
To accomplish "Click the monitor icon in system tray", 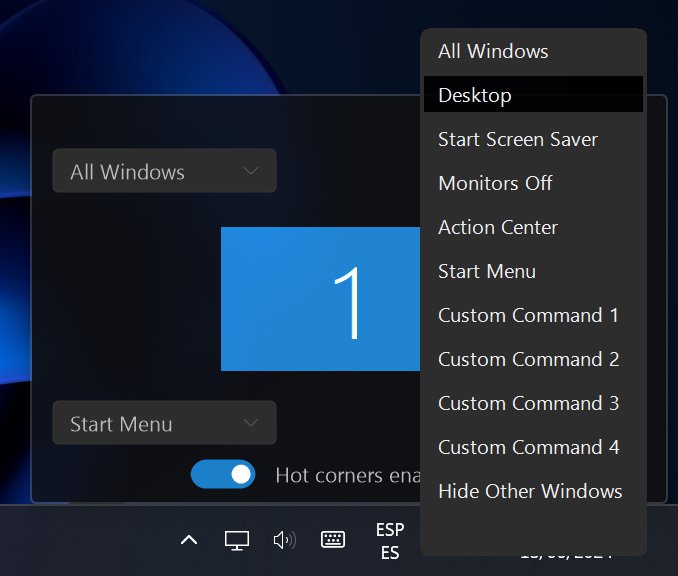I will click(x=236, y=540).
